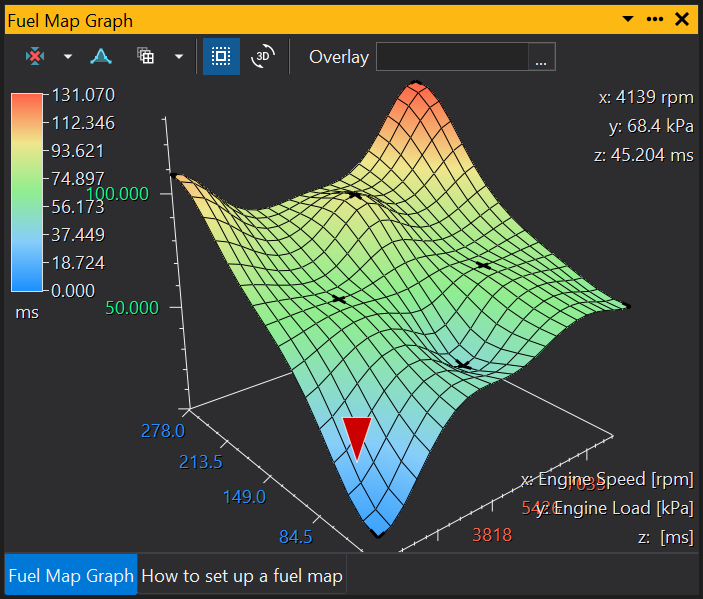Toggle the 3D rotation view button
The width and height of the screenshot is (703, 599).
tap(263, 57)
